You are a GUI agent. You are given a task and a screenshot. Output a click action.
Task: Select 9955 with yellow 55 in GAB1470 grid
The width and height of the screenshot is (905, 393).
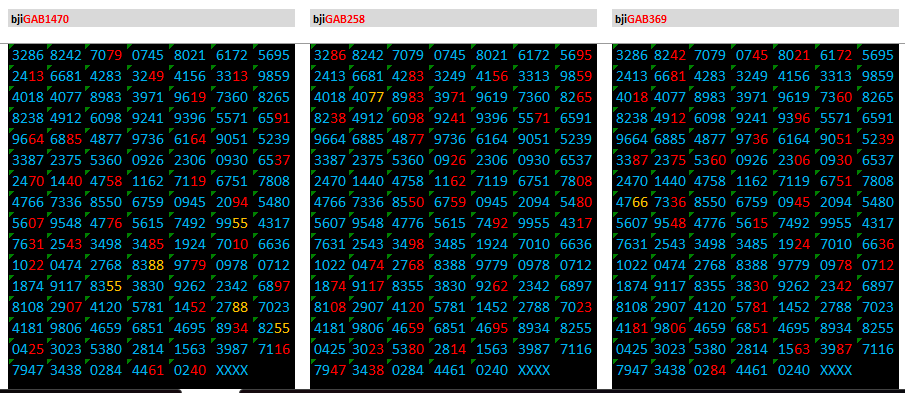pos(232,223)
